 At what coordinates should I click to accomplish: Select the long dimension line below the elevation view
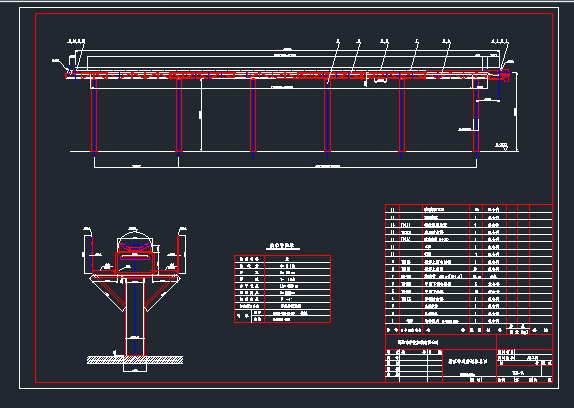286,167
